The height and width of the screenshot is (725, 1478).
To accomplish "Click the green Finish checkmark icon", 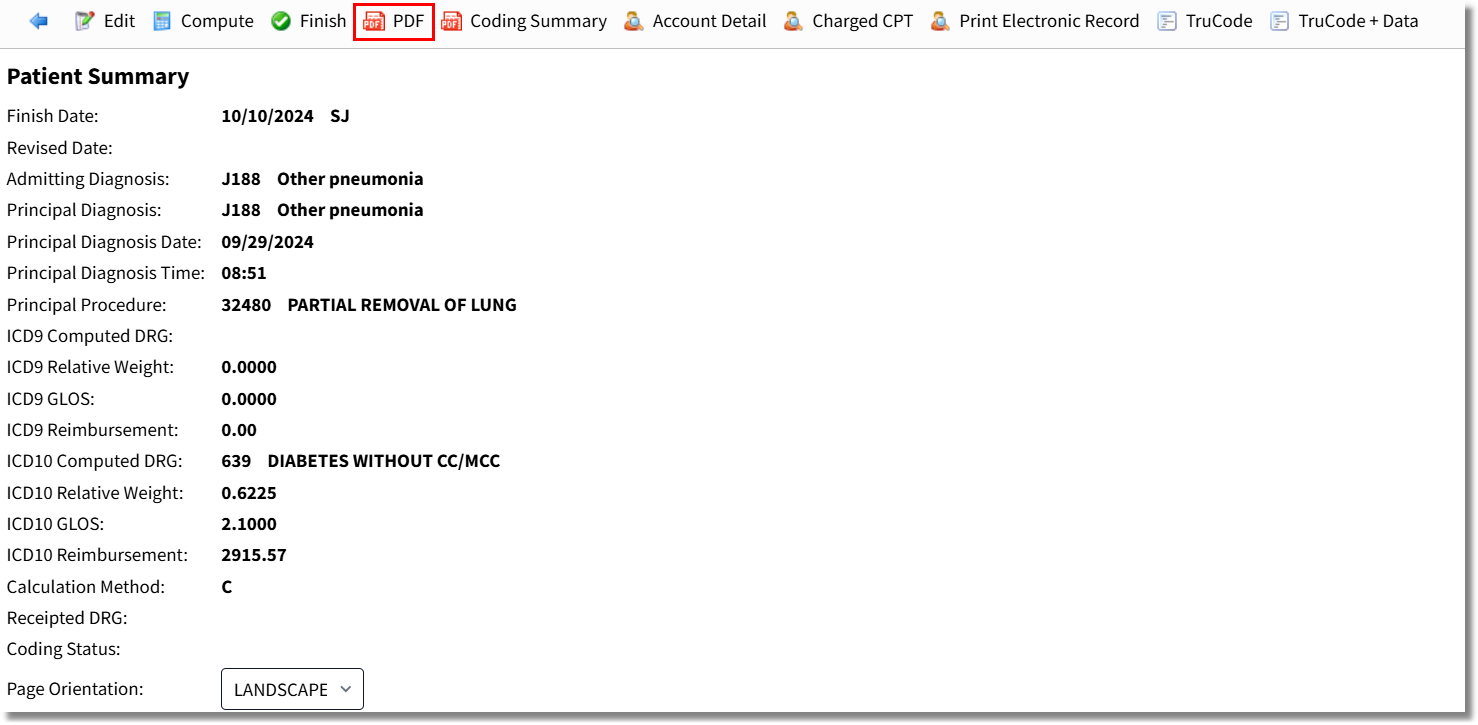I will (281, 21).
